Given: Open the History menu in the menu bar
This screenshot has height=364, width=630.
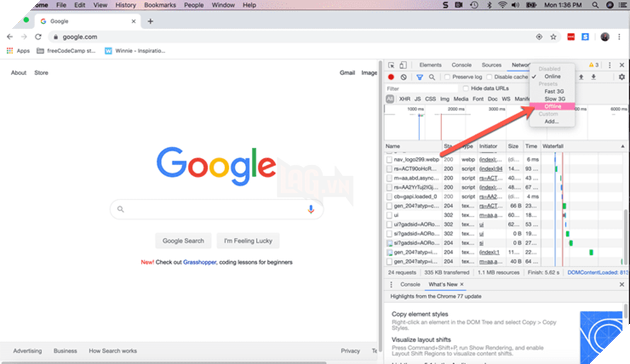Looking at the screenshot, I should point(125,5).
